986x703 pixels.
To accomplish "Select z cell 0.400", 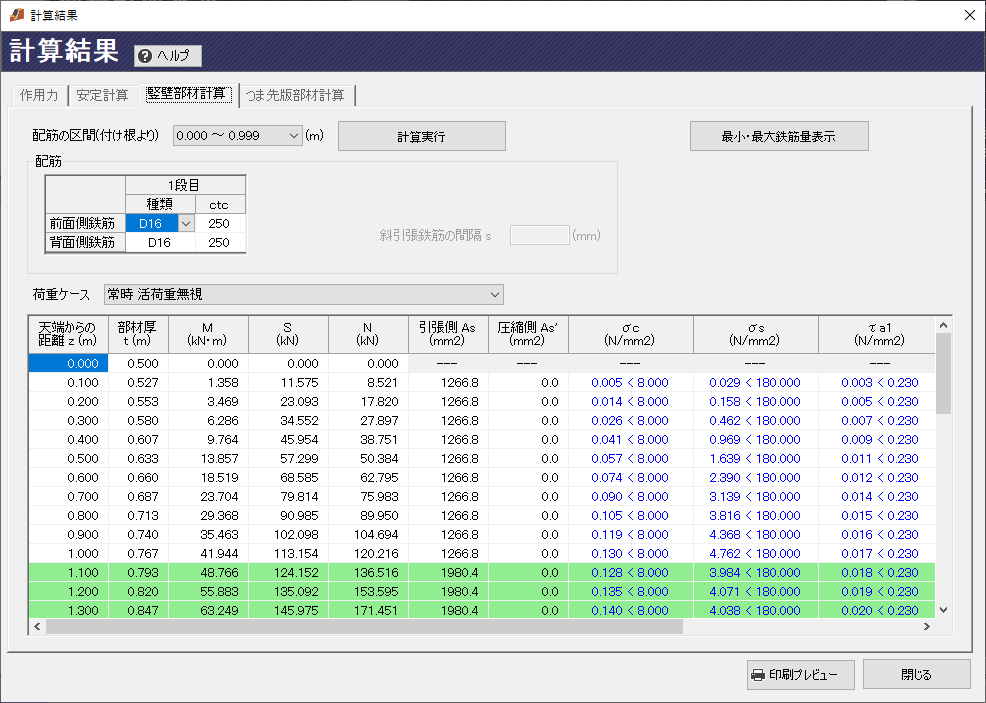I will pos(69,440).
